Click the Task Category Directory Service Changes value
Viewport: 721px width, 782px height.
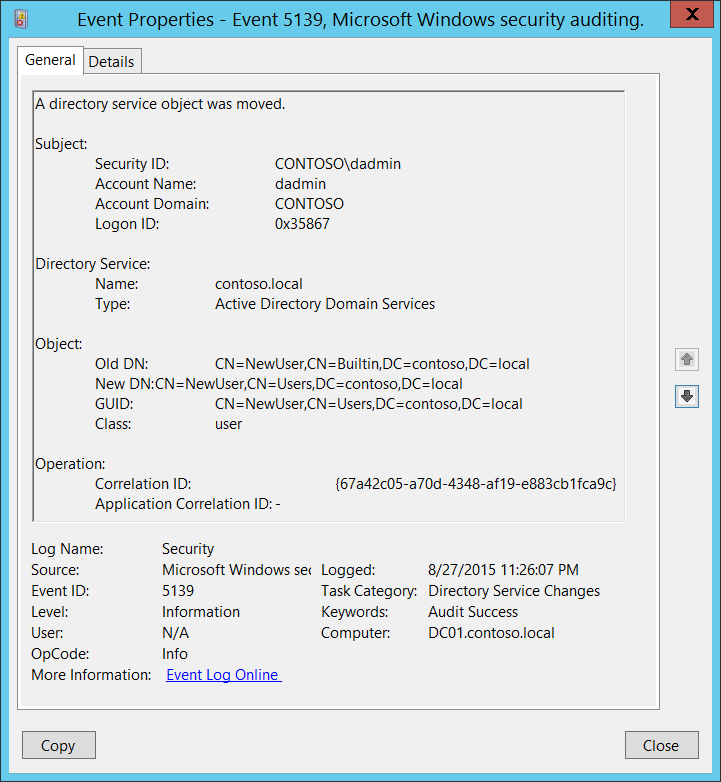514,591
